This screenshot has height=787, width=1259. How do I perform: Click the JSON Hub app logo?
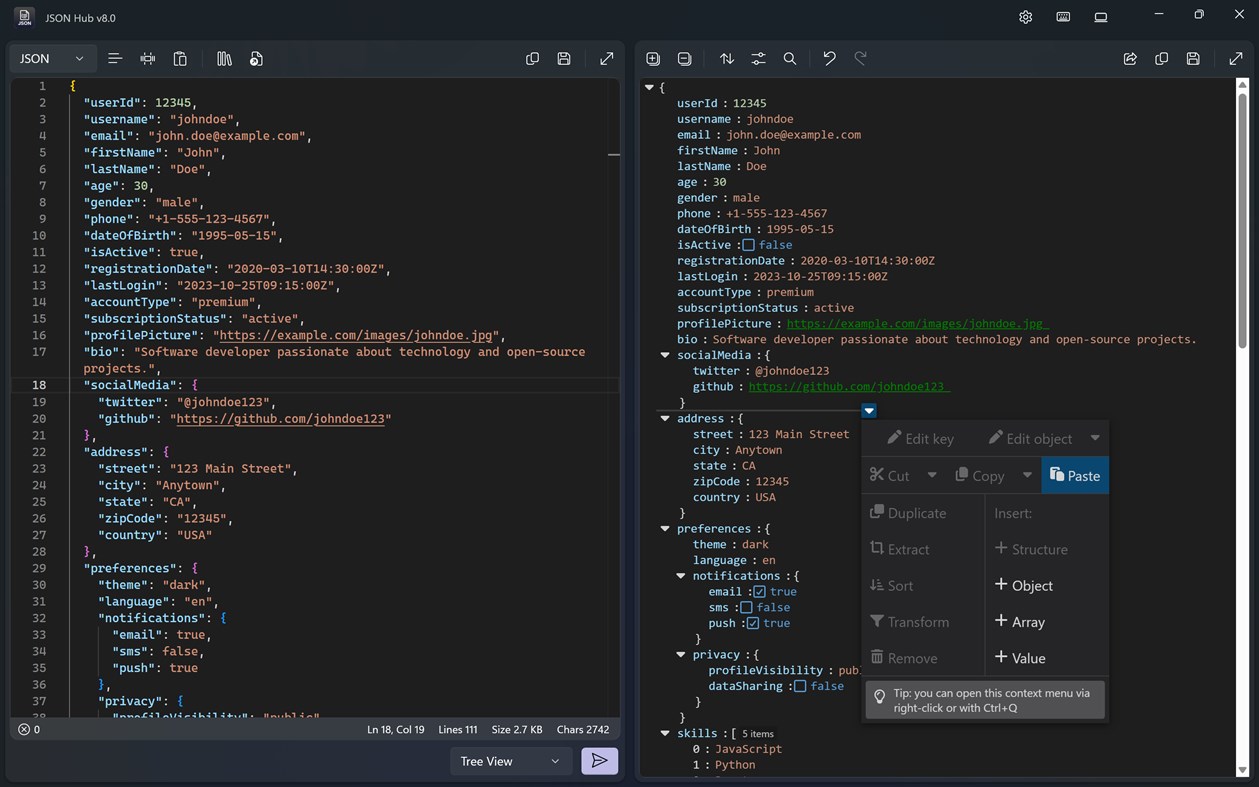point(24,17)
